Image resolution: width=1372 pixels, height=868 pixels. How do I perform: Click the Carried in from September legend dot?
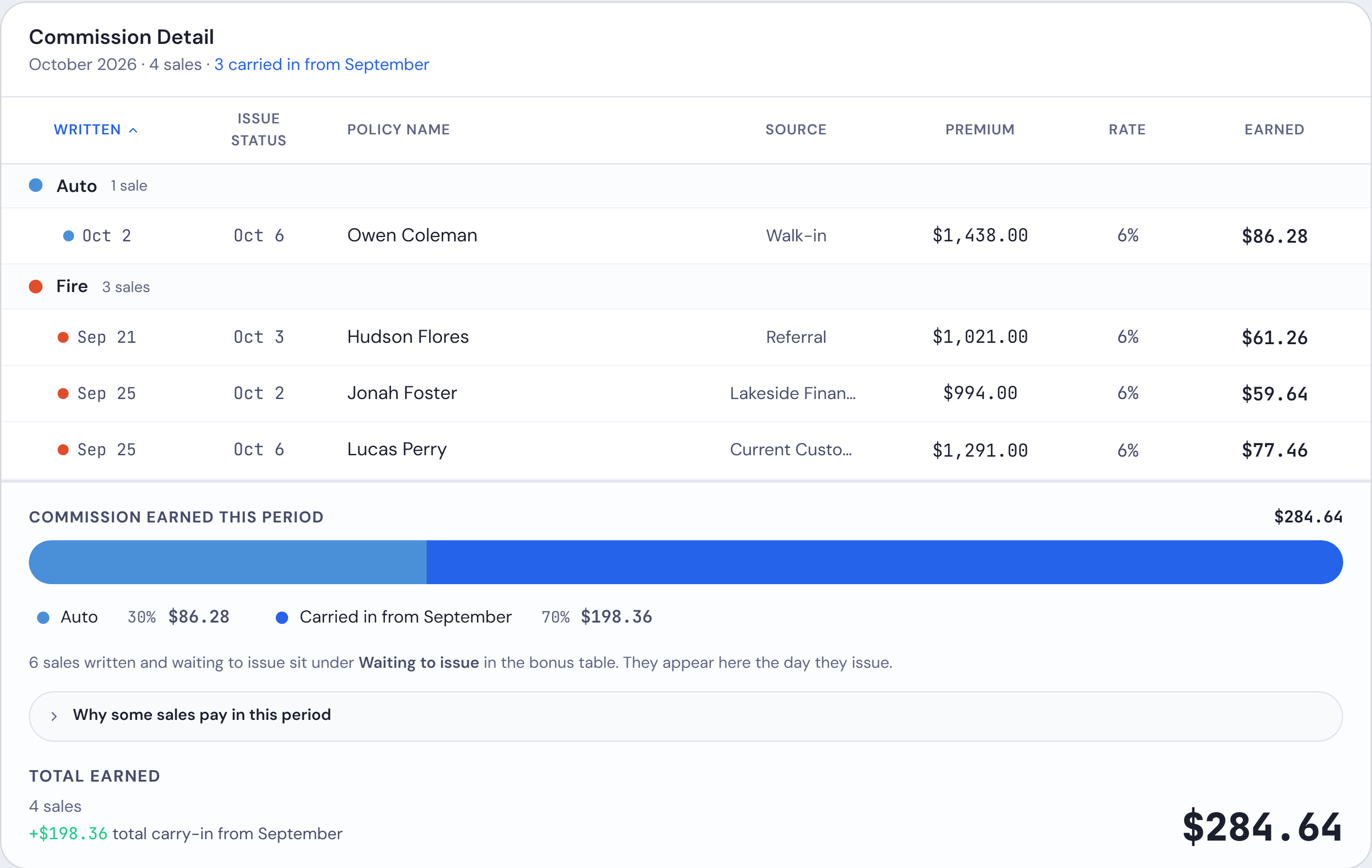point(282,618)
